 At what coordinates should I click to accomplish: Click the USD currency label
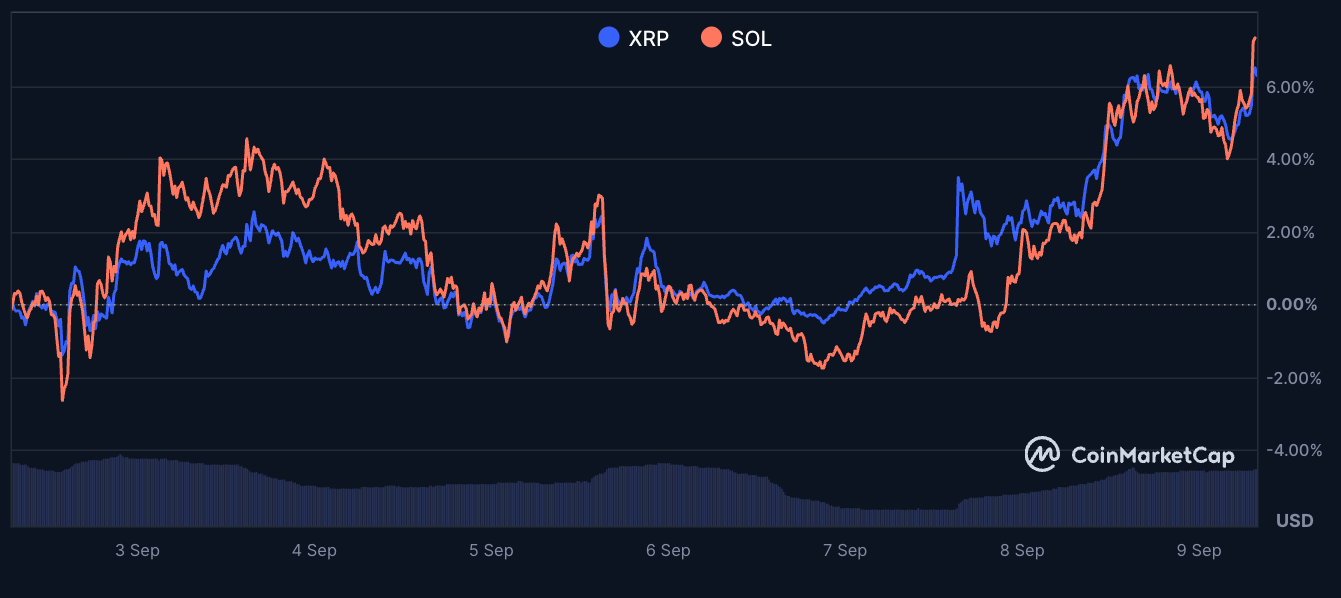[1294, 521]
